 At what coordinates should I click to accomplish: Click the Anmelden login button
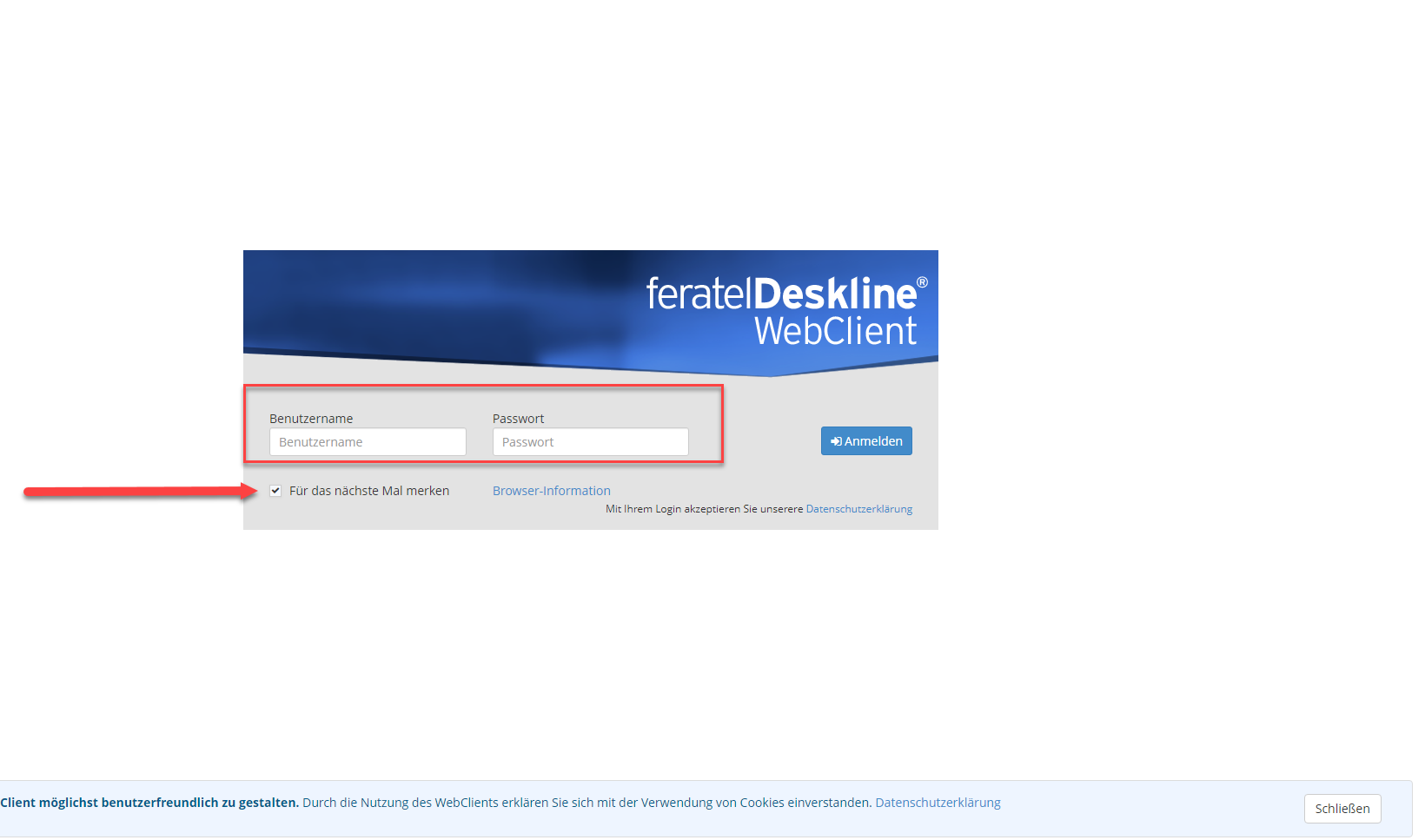[866, 441]
